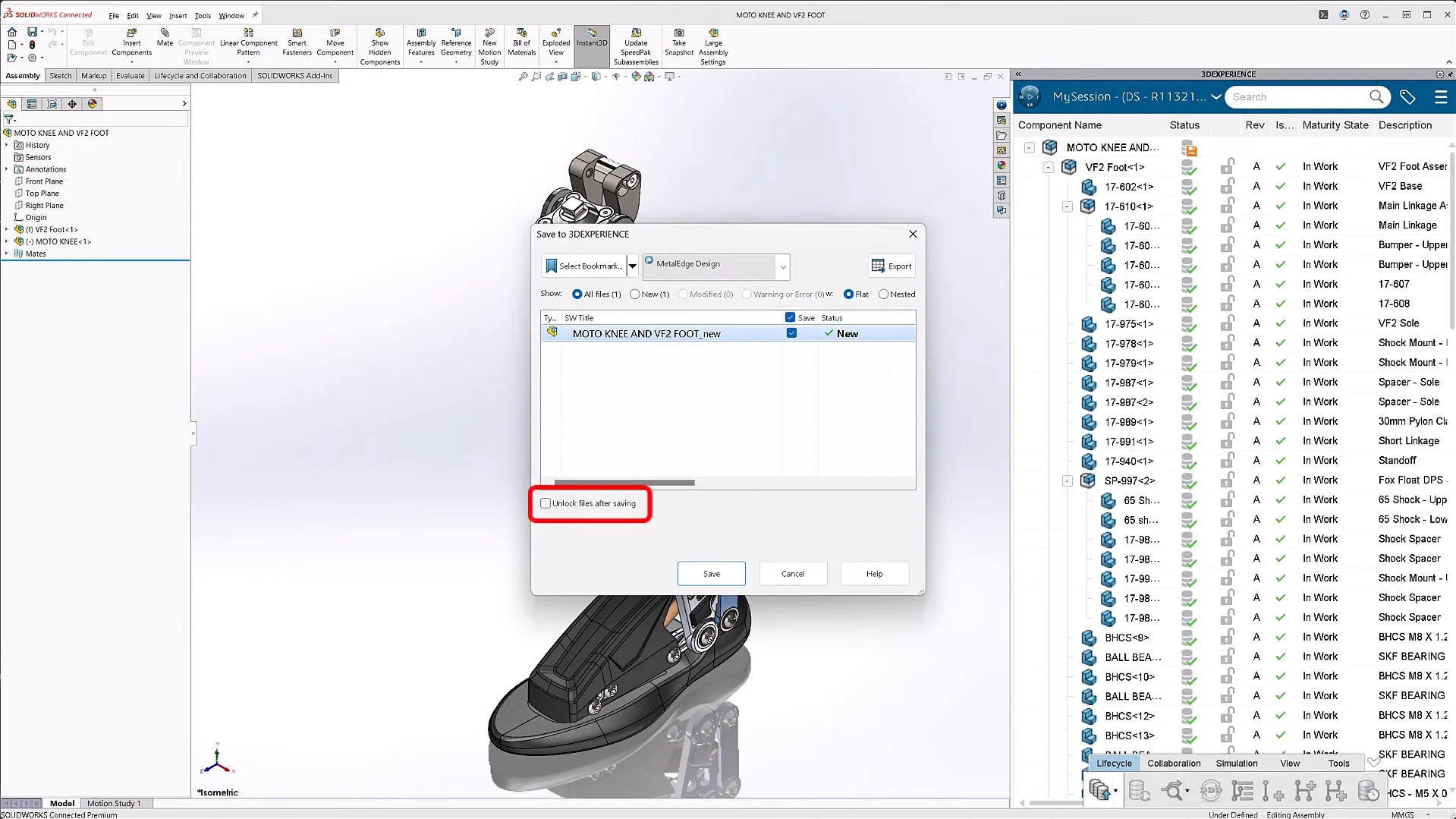Collapse the SP-997<2> tree node
The image size is (1456, 819).
tap(1067, 480)
